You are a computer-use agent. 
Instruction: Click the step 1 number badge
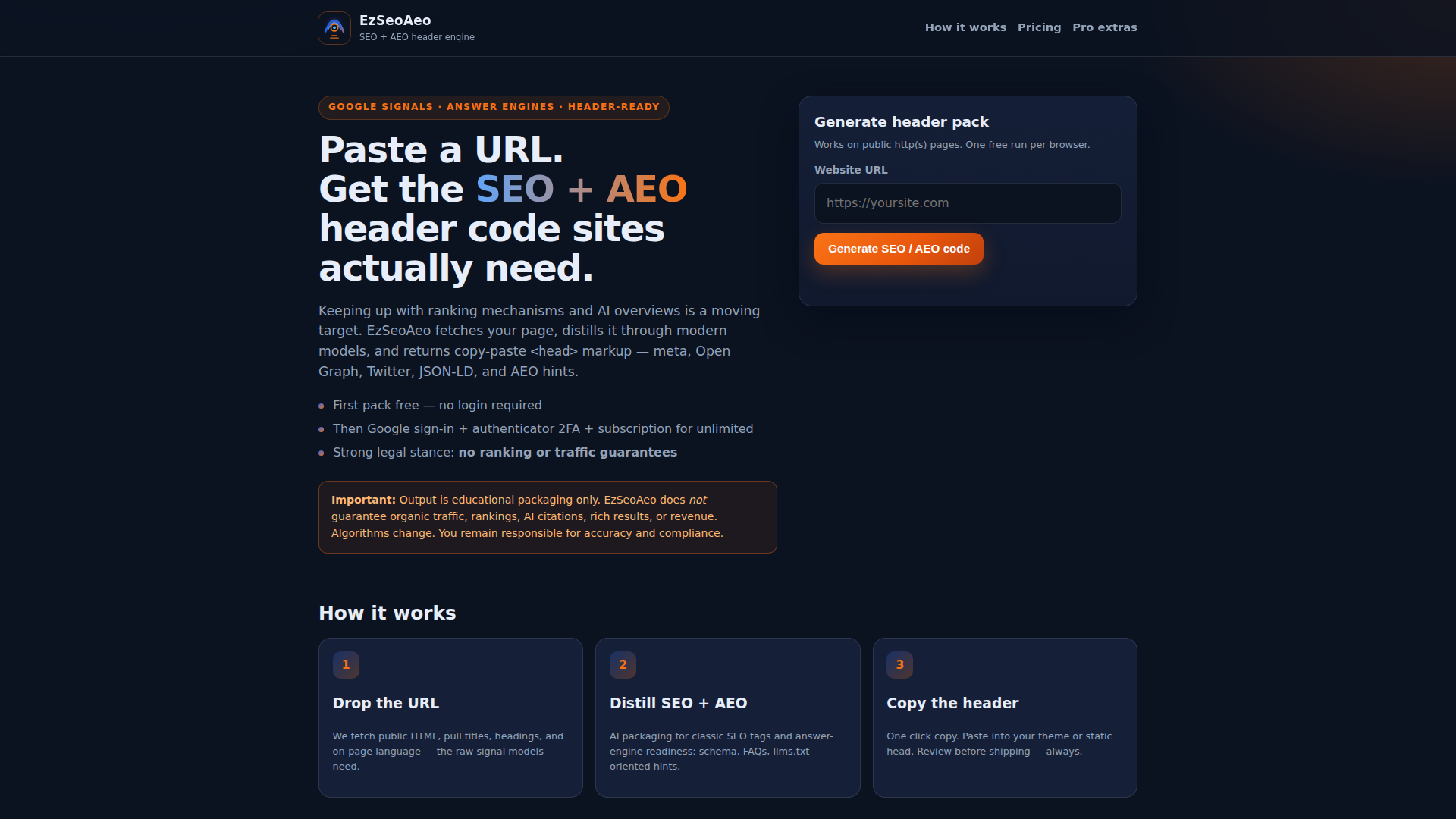tap(346, 665)
